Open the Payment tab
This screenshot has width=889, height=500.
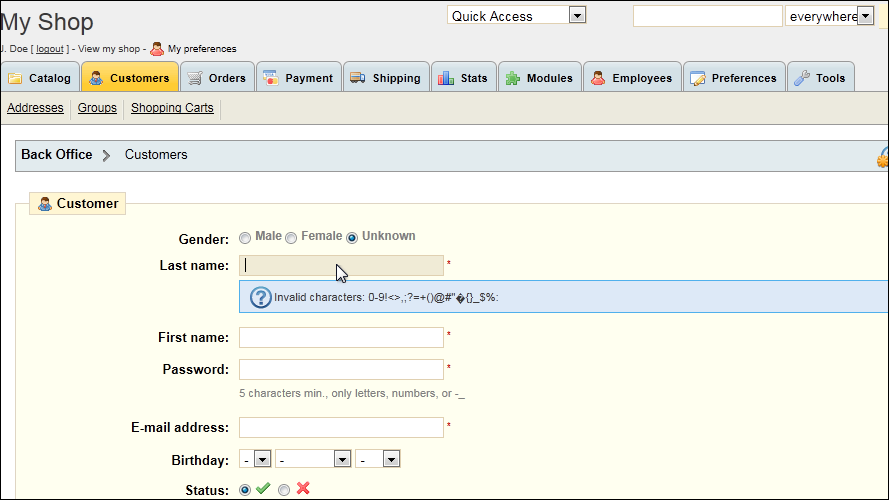pyautogui.click(x=299, y=77)
